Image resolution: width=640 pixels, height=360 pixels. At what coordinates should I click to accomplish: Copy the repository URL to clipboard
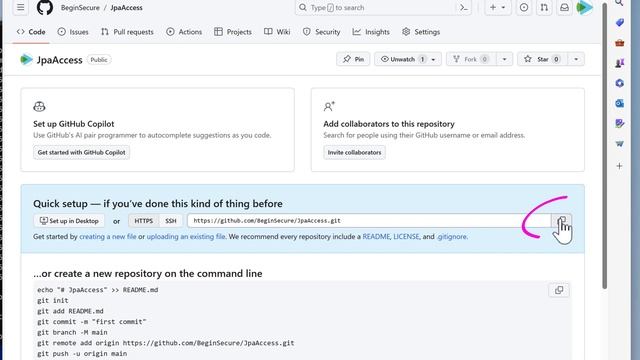[x=562, y=221]
